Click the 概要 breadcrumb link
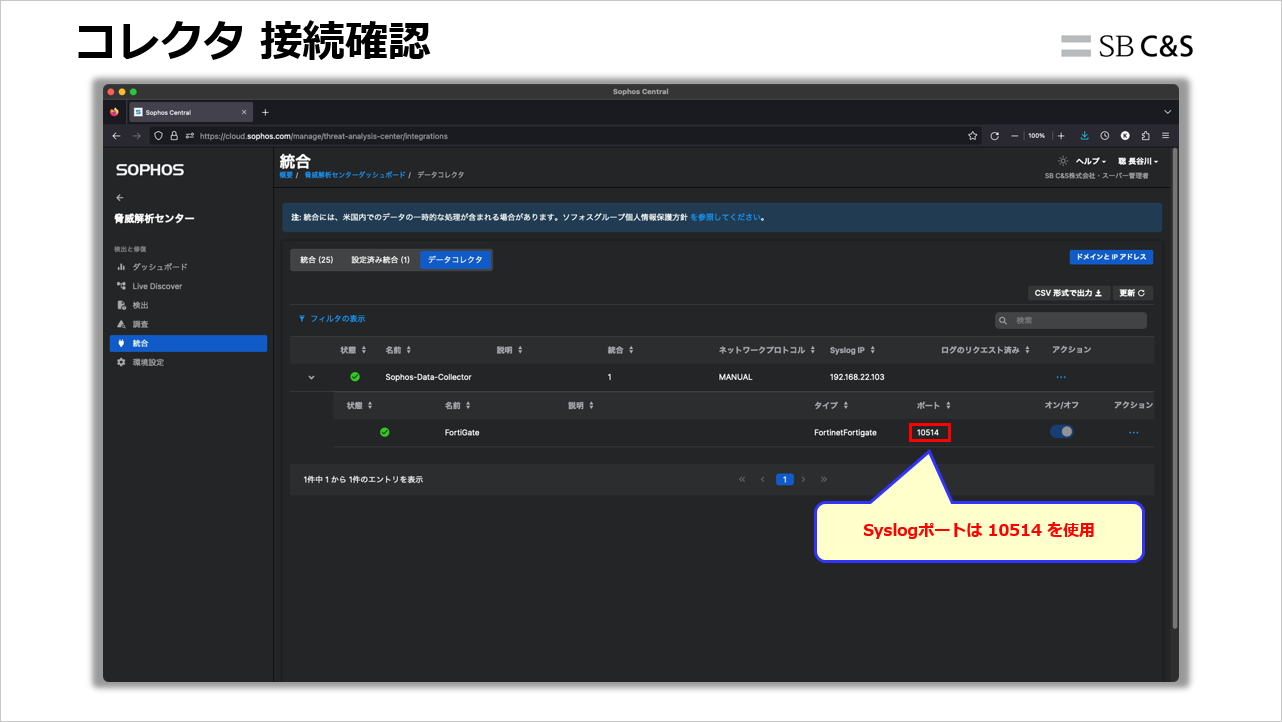 pos(287,175)
